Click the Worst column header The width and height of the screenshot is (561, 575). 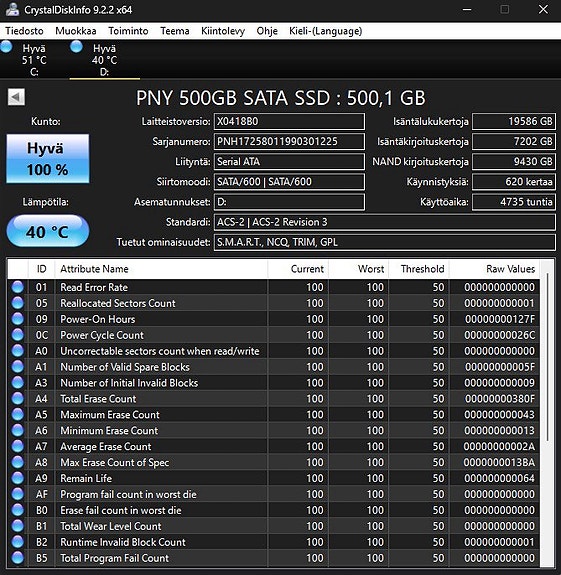[x=359, y=269]
